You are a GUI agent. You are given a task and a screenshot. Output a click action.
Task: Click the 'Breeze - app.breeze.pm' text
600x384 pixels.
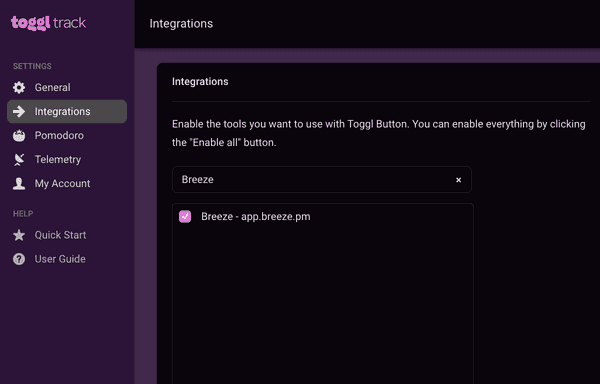coord(256,216)
